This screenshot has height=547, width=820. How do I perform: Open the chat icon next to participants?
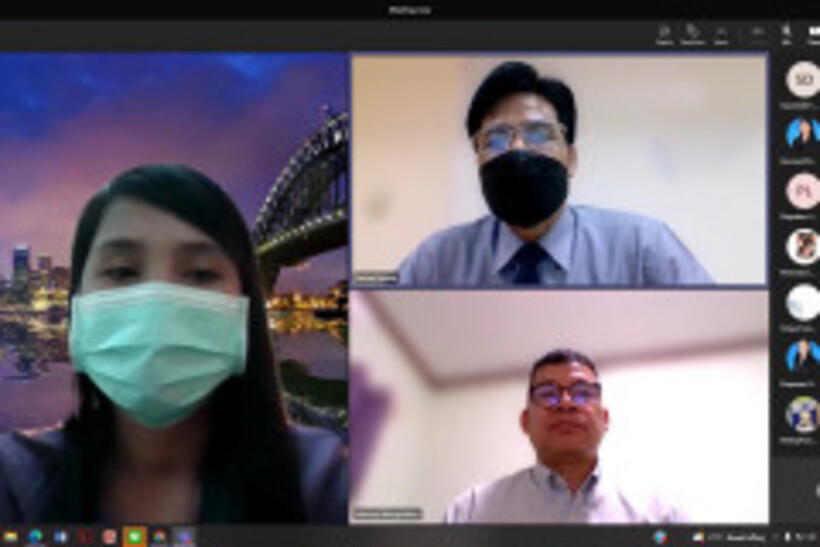click(692, 35)
